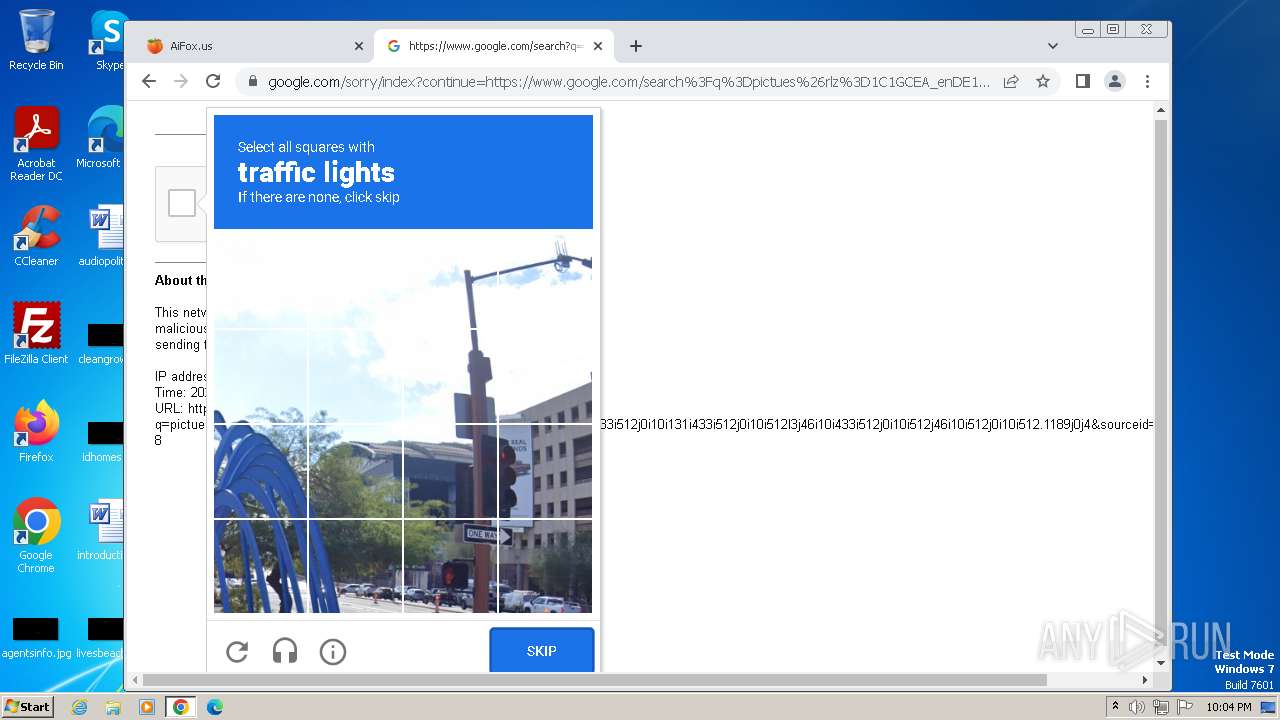Go back in Chrome
The width and height of the screenshot is (1280, 720).
click(x=149, y=81)
